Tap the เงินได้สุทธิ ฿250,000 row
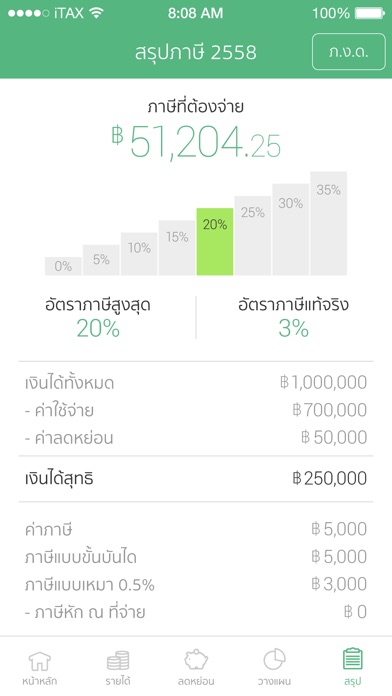Viewport: 392px width, 696px height. 196,478
